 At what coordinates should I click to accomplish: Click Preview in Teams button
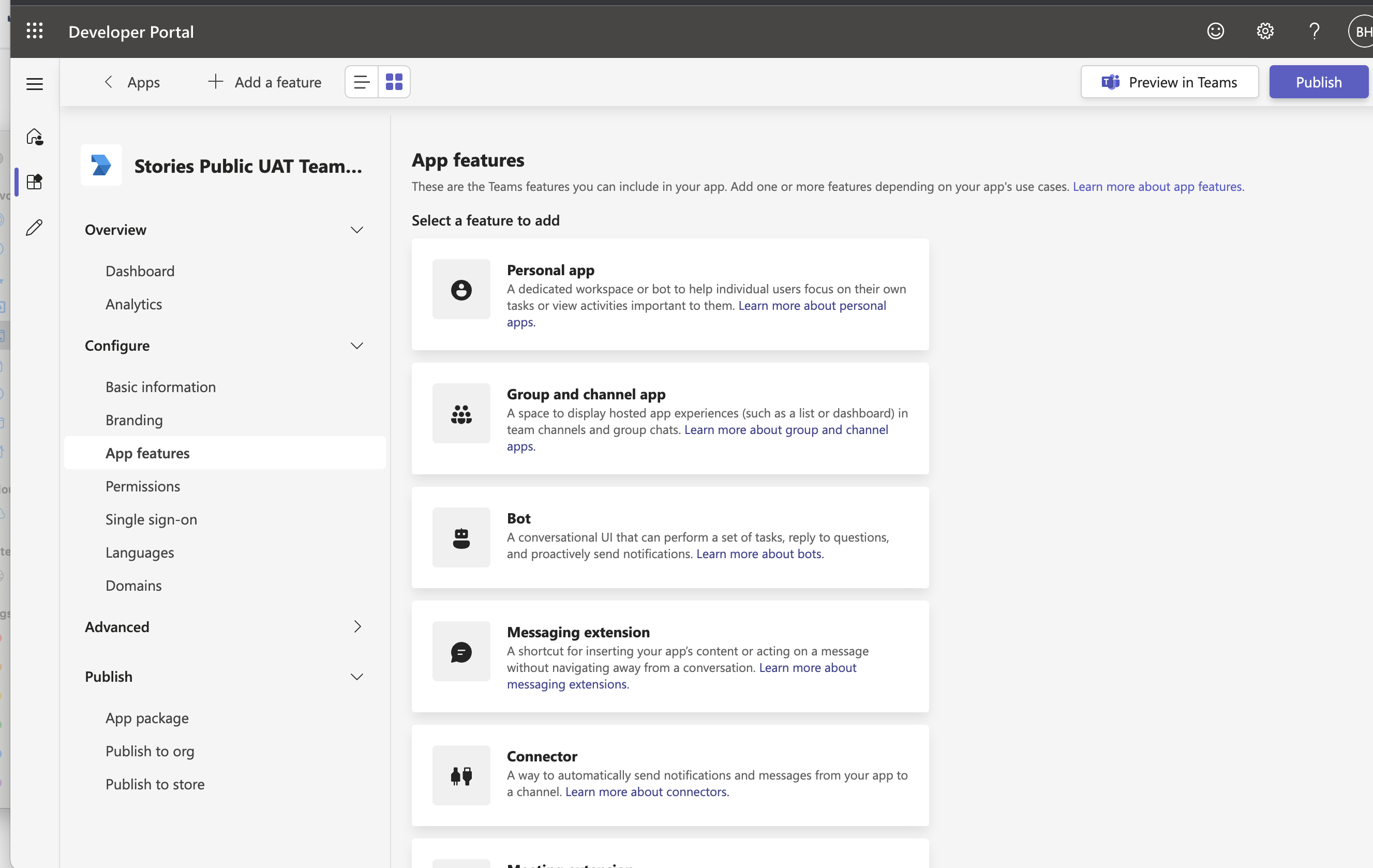pos(1170,82)
